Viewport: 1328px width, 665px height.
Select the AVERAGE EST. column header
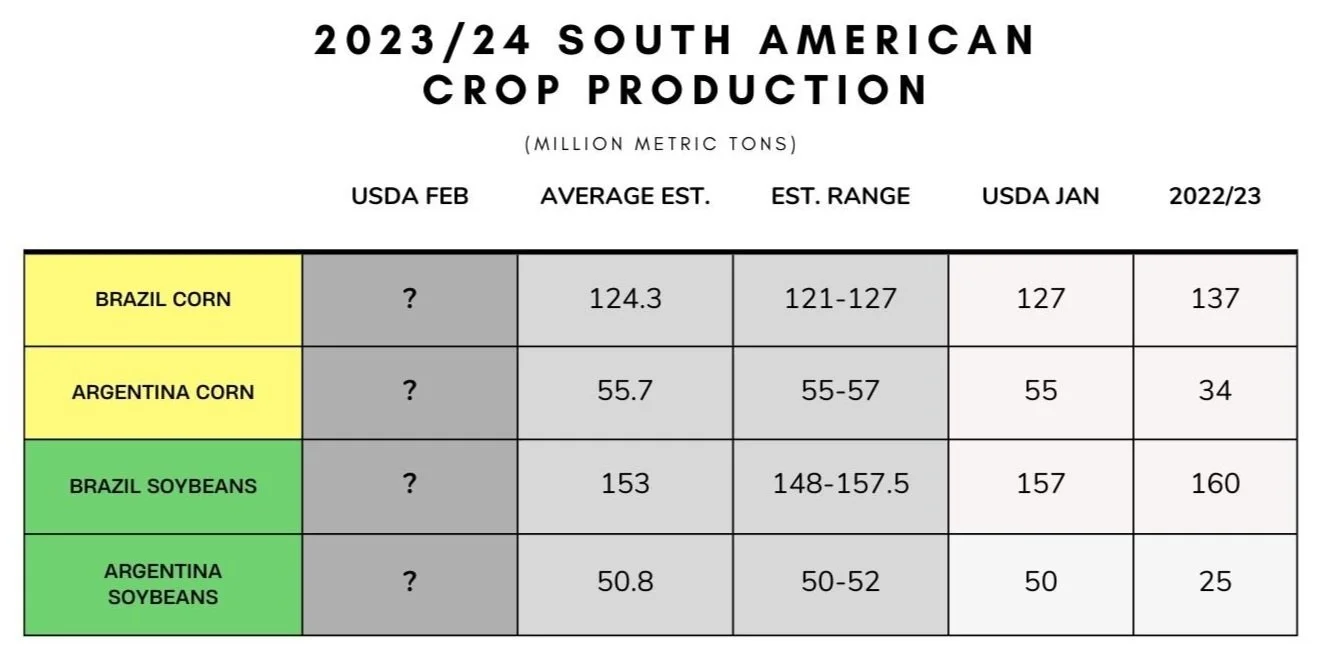click(x=625, y=197)
